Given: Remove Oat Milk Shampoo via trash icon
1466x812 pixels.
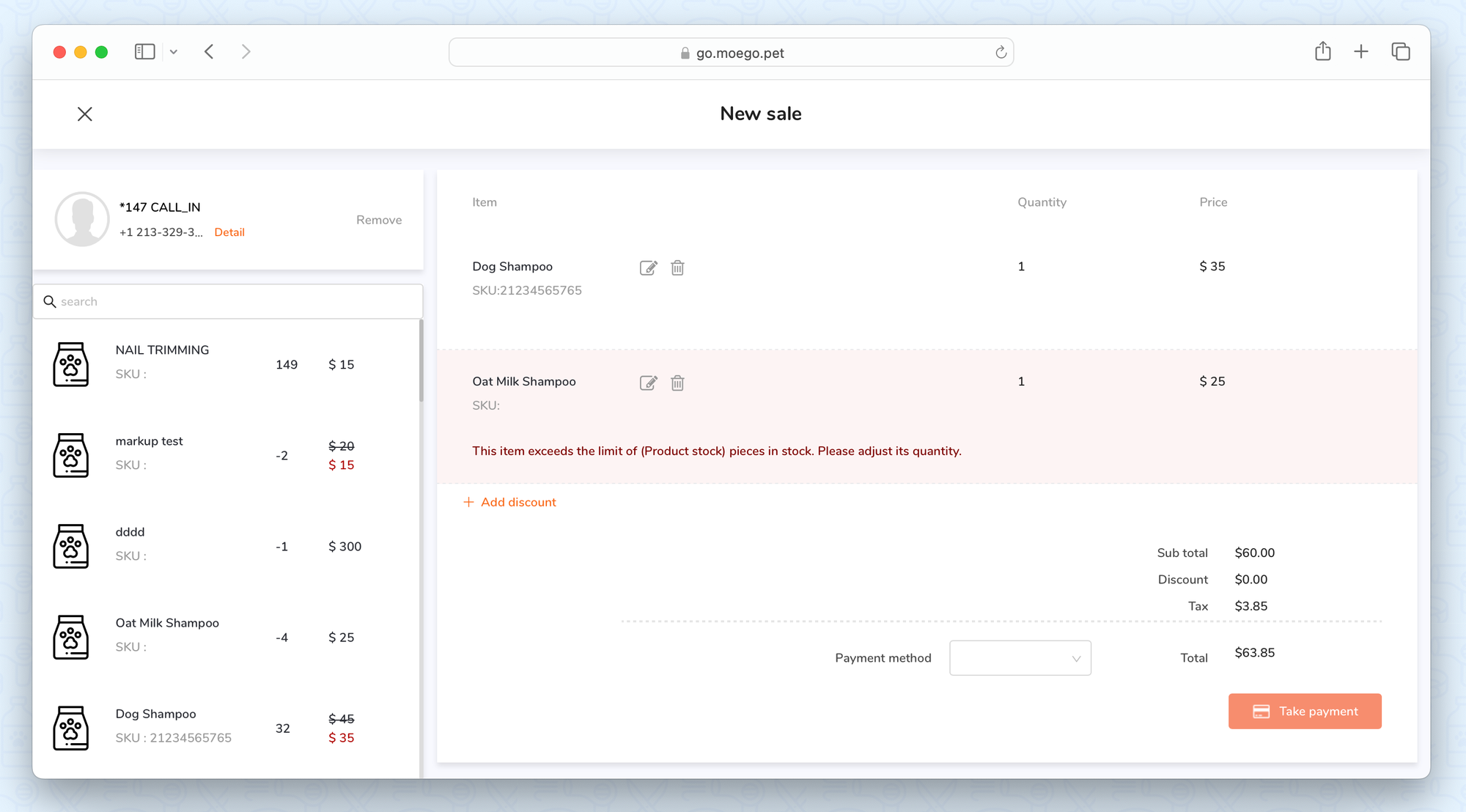Looking at the screenshot, I should click(x=677, y=383).
